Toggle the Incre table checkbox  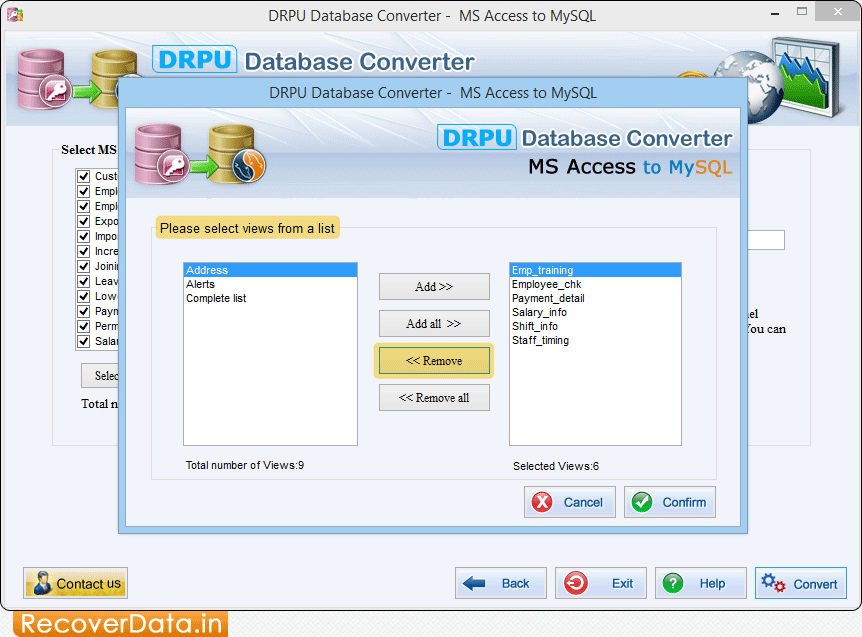[84, 251]
